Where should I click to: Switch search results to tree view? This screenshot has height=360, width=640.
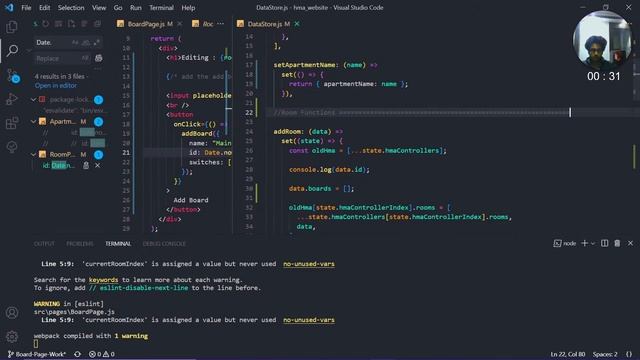coord(84,24)
